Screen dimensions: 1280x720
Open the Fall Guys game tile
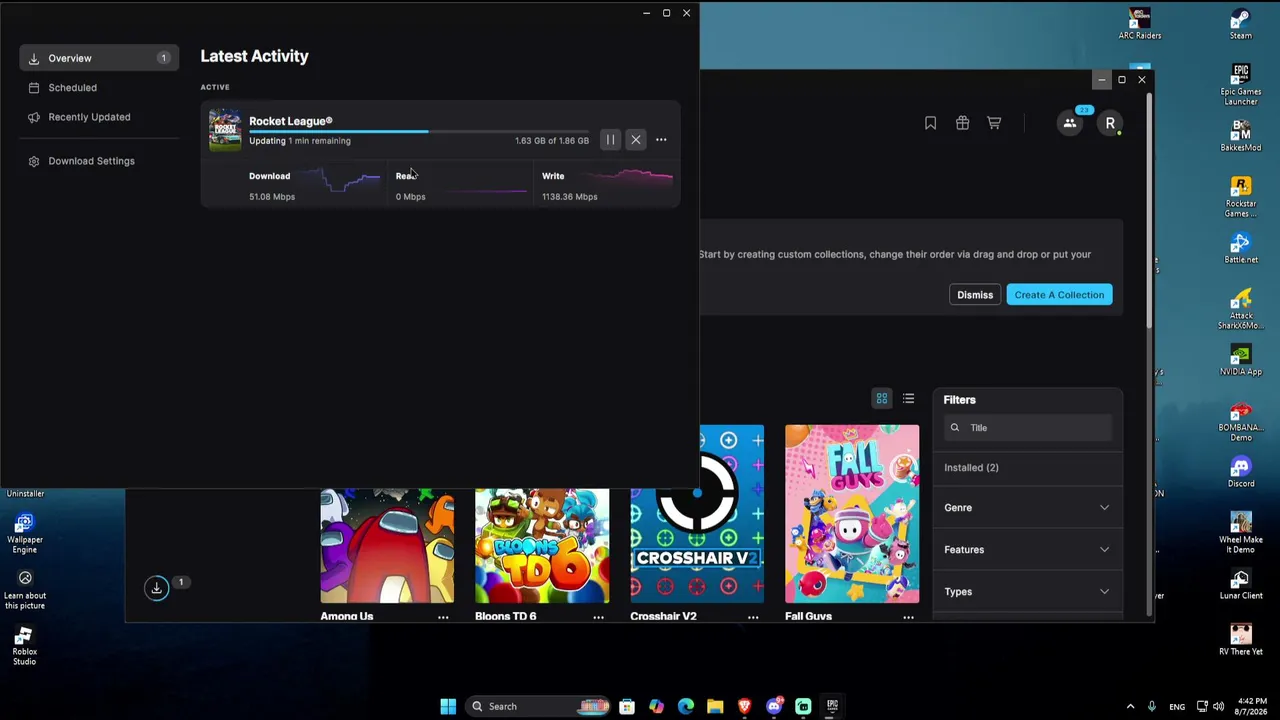(x=852, y=514)
